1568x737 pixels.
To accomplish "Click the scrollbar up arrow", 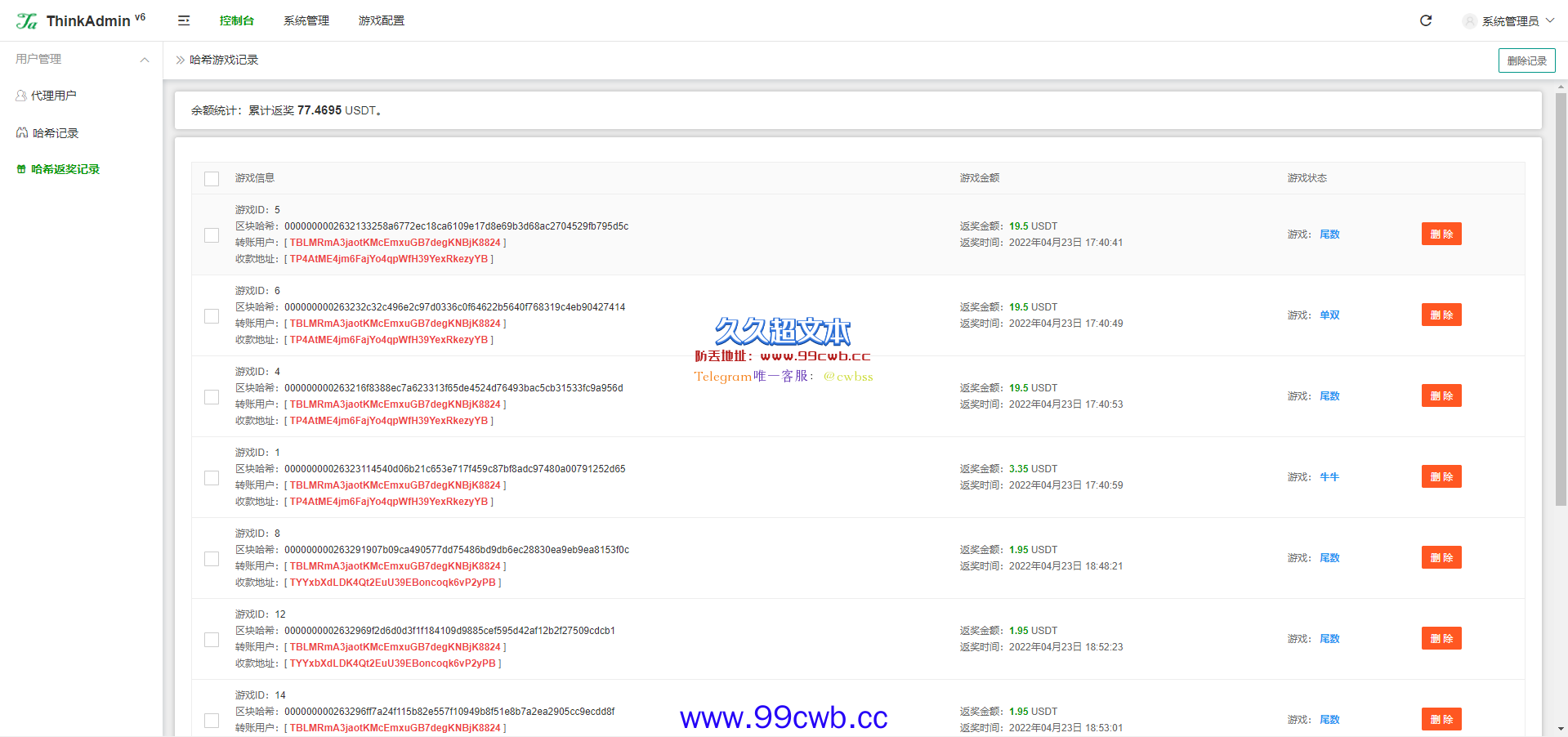I will [x=1561, y=86].
